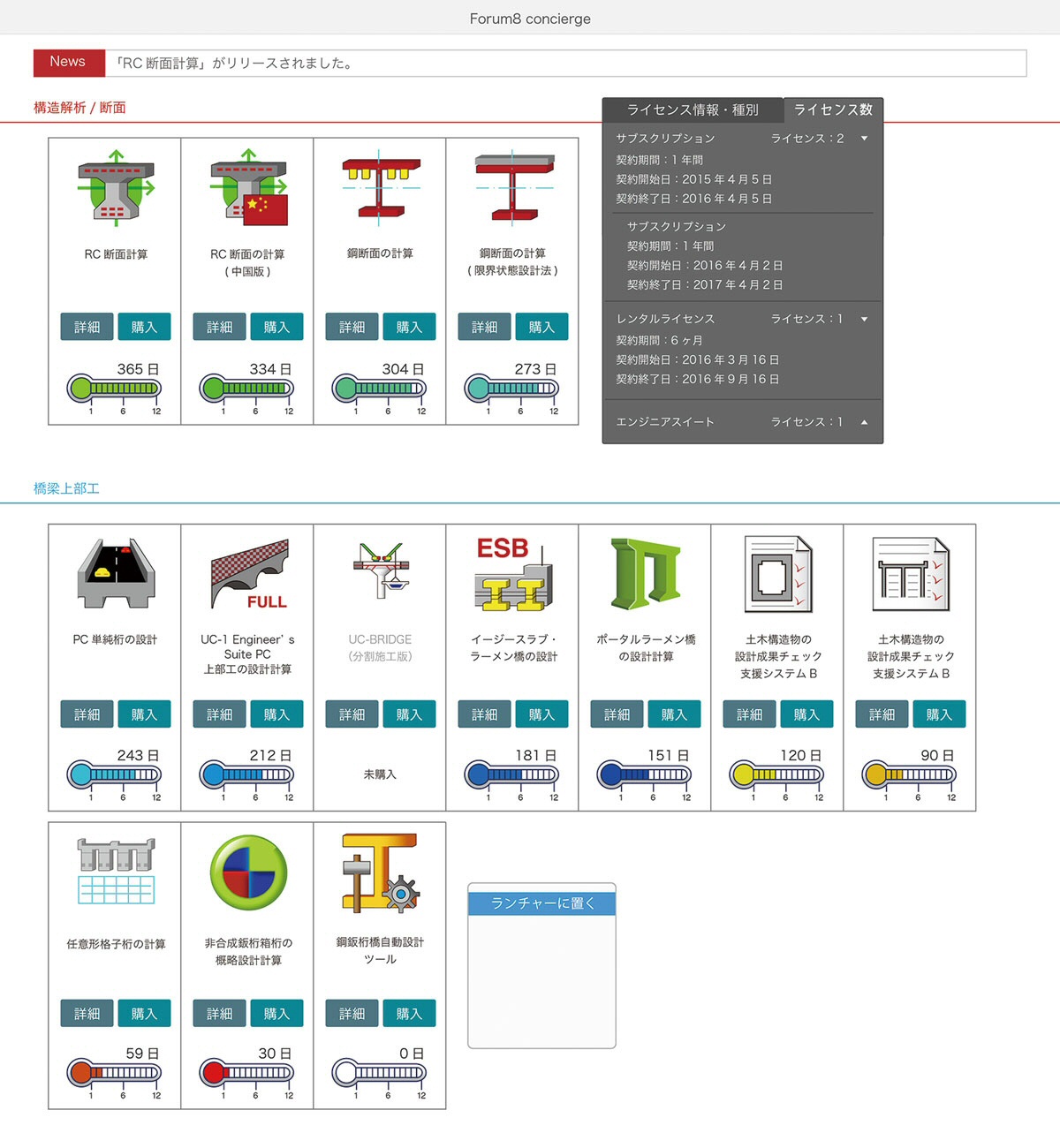This screenshot has width=1060, height=1148.
Task: Select the UC-BRIDGE (分割施工版) icon
Action: 381,572
